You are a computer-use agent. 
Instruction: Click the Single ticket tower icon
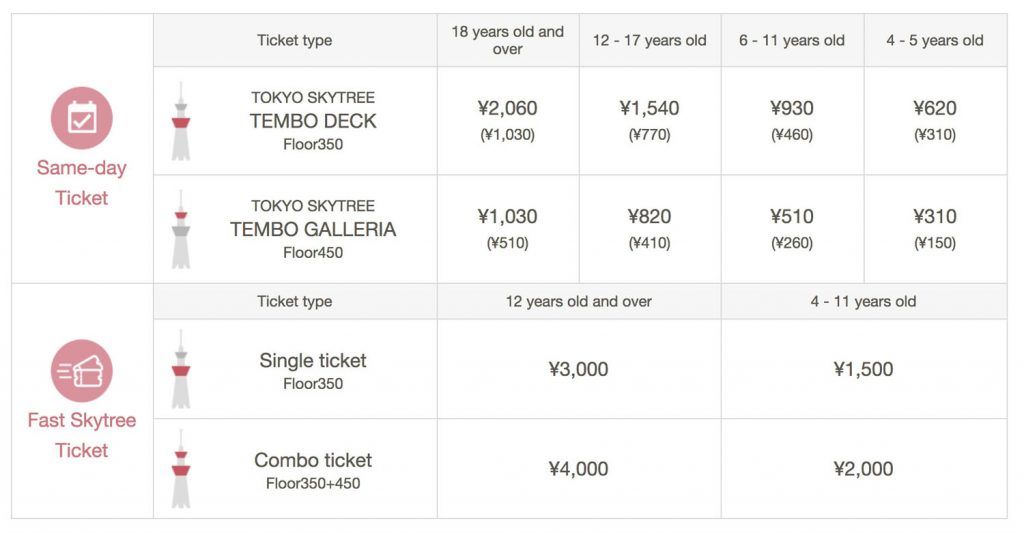tap(181, 369)
